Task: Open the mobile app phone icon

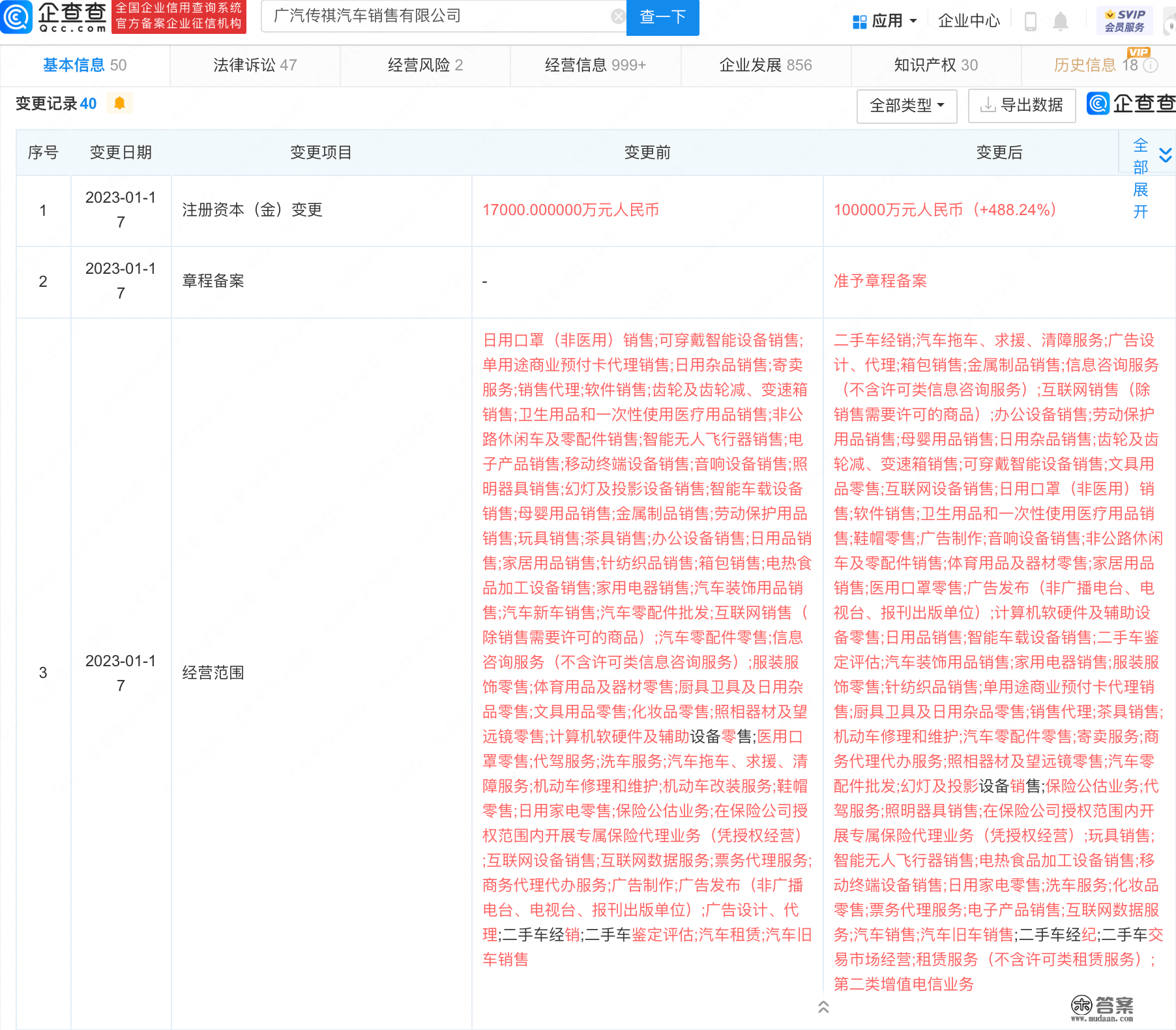Action: (1031, 21)
